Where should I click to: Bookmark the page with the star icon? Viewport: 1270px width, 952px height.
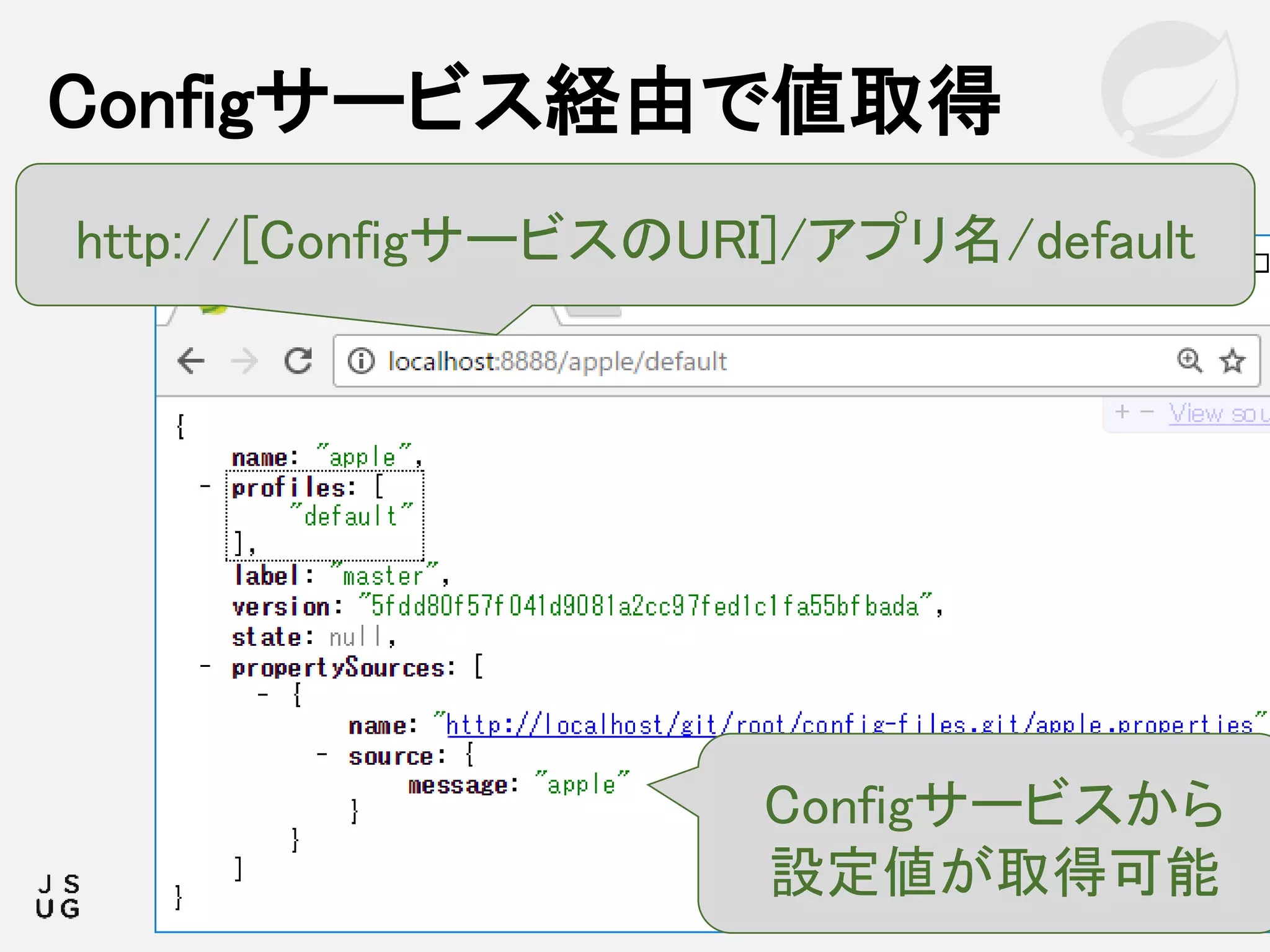[x=1232, y=361]
